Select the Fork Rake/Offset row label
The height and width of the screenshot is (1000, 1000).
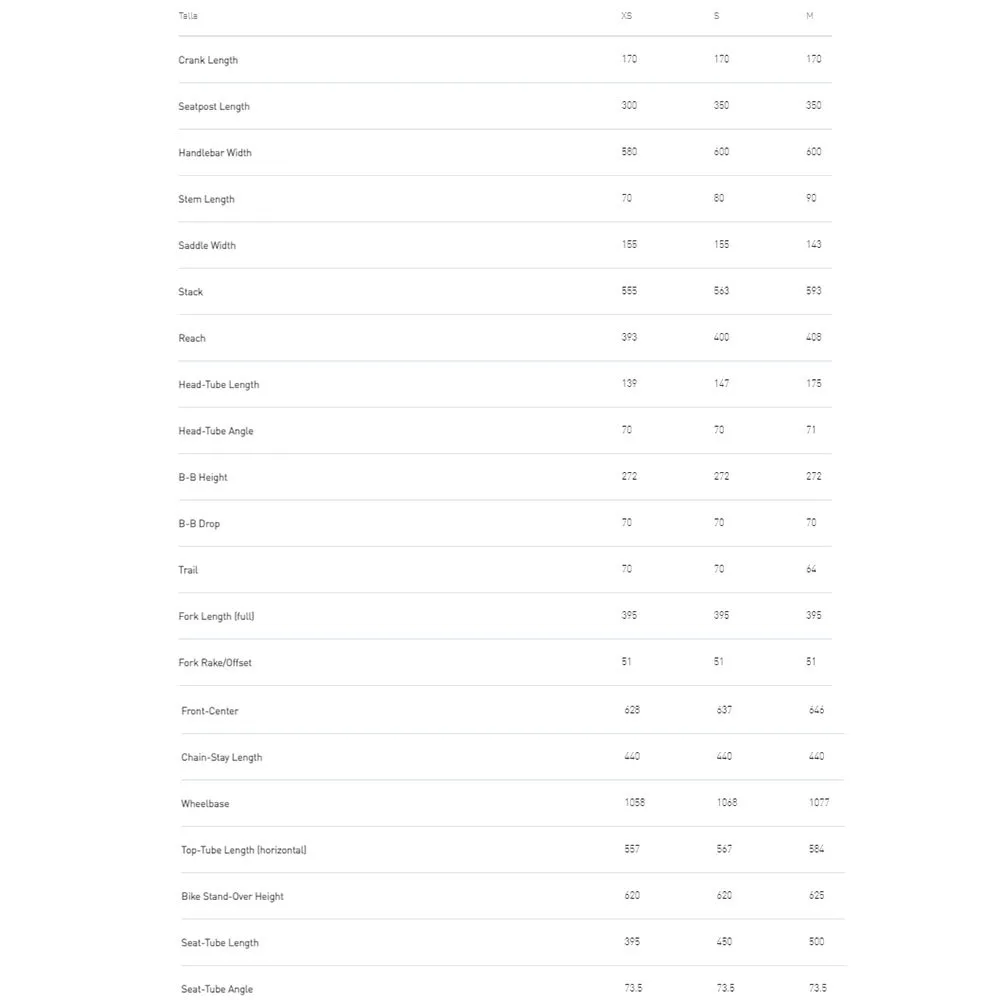pyautogui.click(x=215, y=663)
